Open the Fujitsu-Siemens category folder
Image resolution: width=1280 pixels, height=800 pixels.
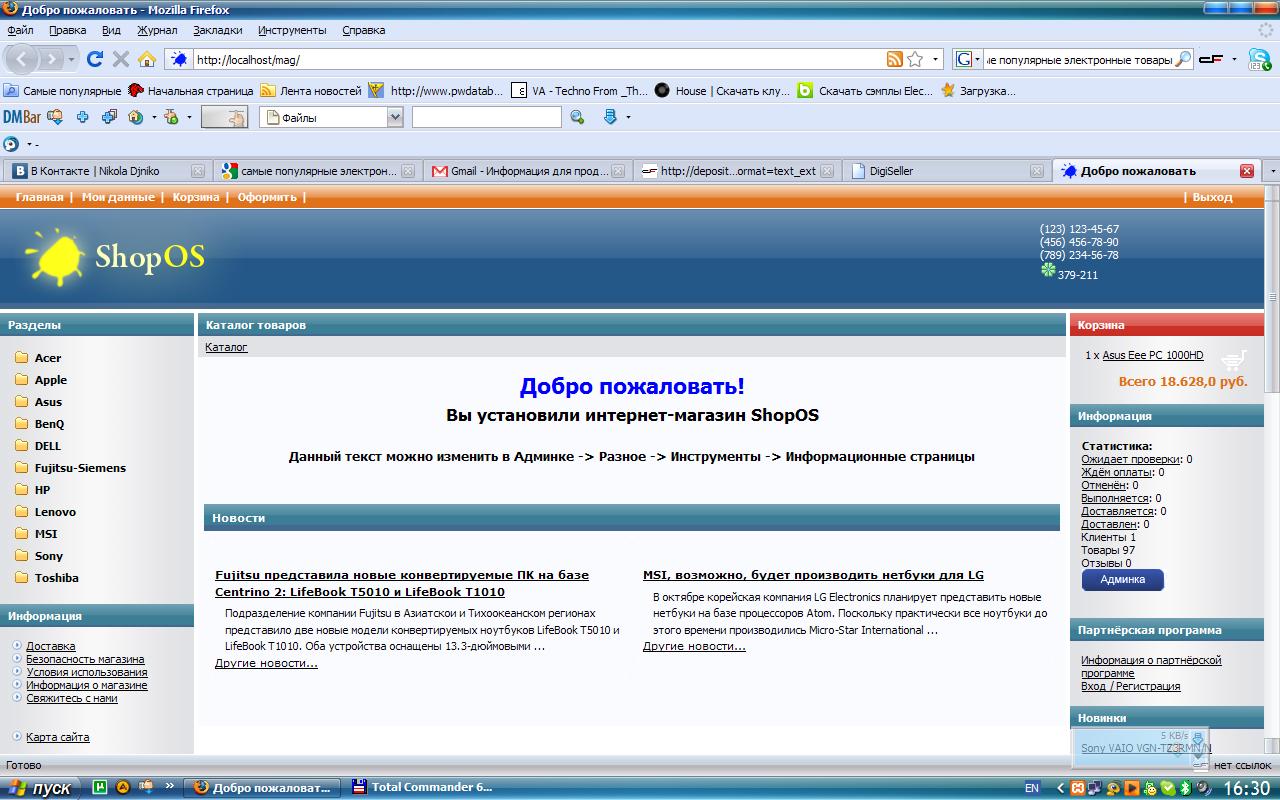click(x=80, y=468)
